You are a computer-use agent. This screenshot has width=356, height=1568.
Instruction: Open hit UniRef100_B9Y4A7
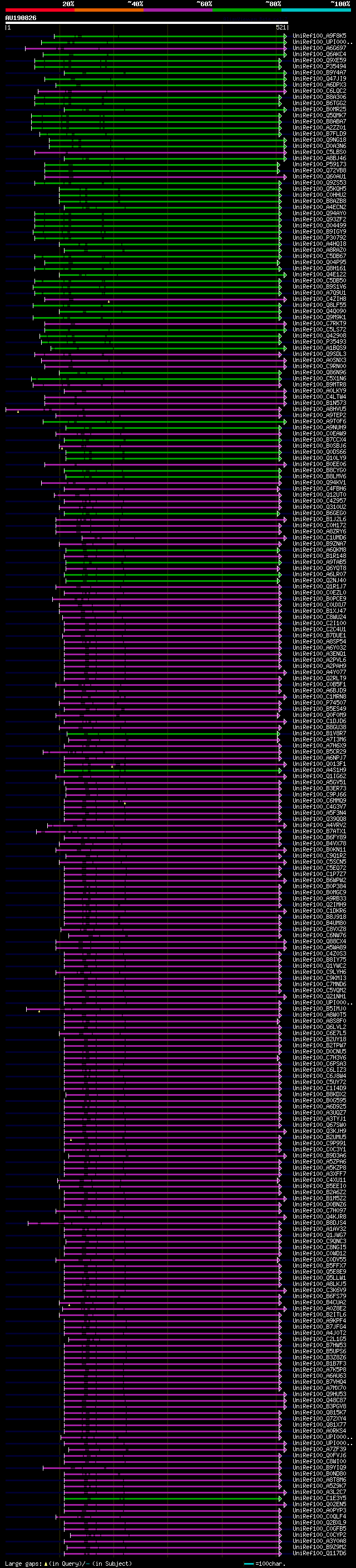pyautogui.click(x=319, y=72)
